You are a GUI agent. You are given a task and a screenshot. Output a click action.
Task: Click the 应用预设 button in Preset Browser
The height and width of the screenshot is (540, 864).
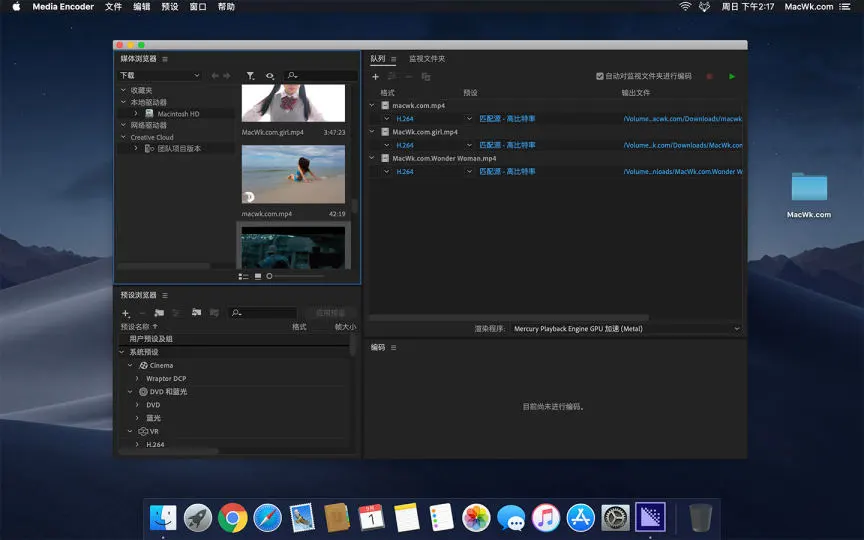click(x=331, y=313)
